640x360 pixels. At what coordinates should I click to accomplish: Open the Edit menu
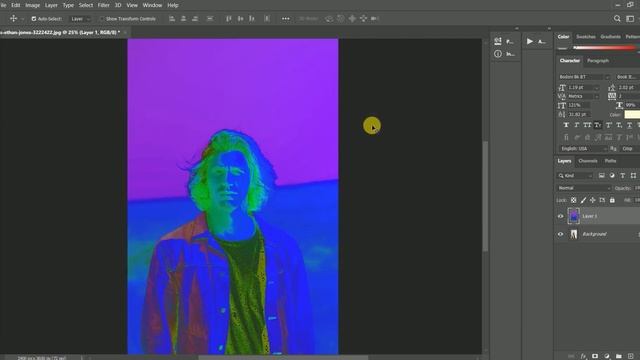coord(16,5)
